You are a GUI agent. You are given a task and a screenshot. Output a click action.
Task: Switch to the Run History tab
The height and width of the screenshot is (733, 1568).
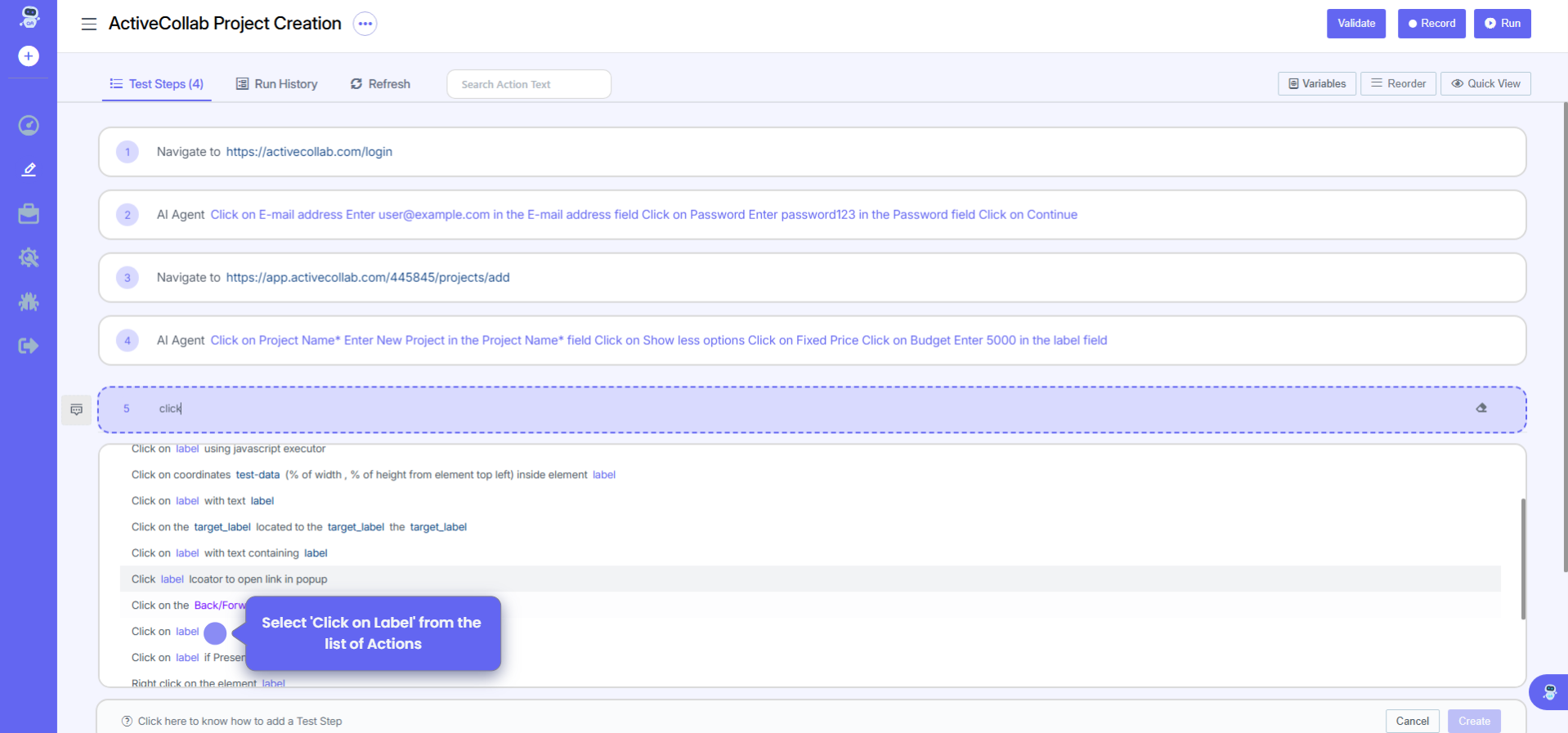click(276, 84)
